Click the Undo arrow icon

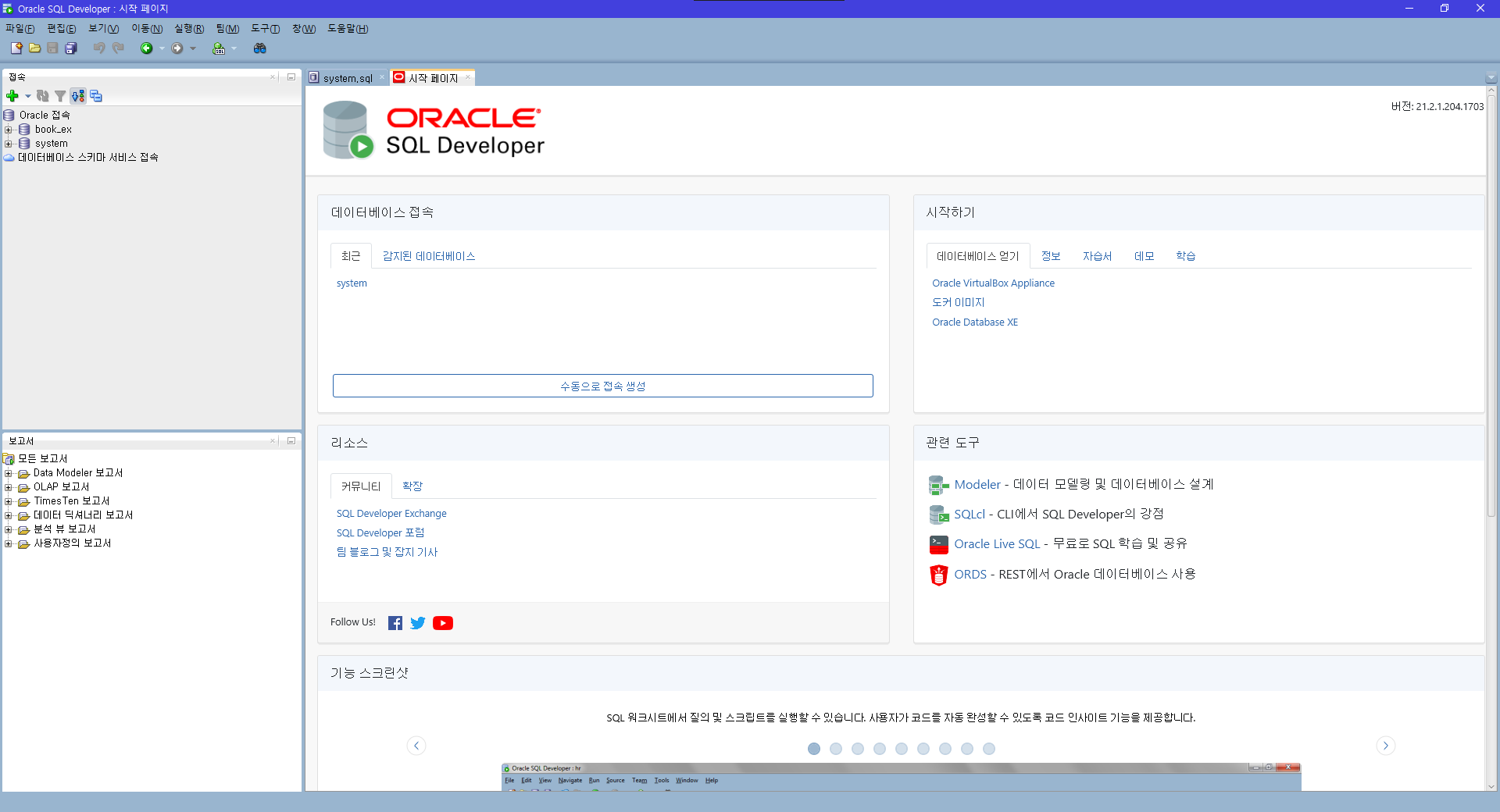coord(99,48)
